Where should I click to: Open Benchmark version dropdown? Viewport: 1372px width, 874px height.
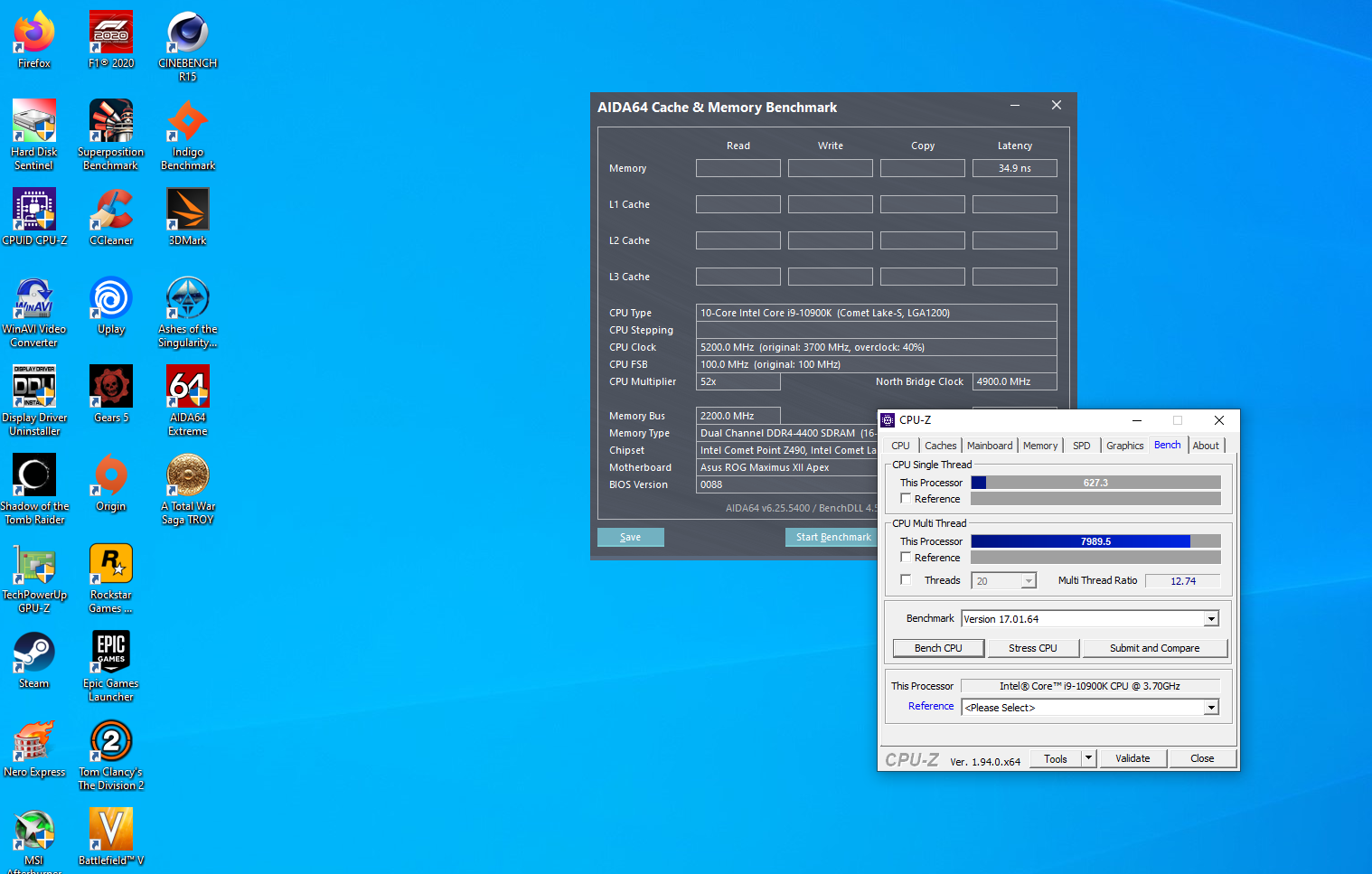click(1211, 619)
